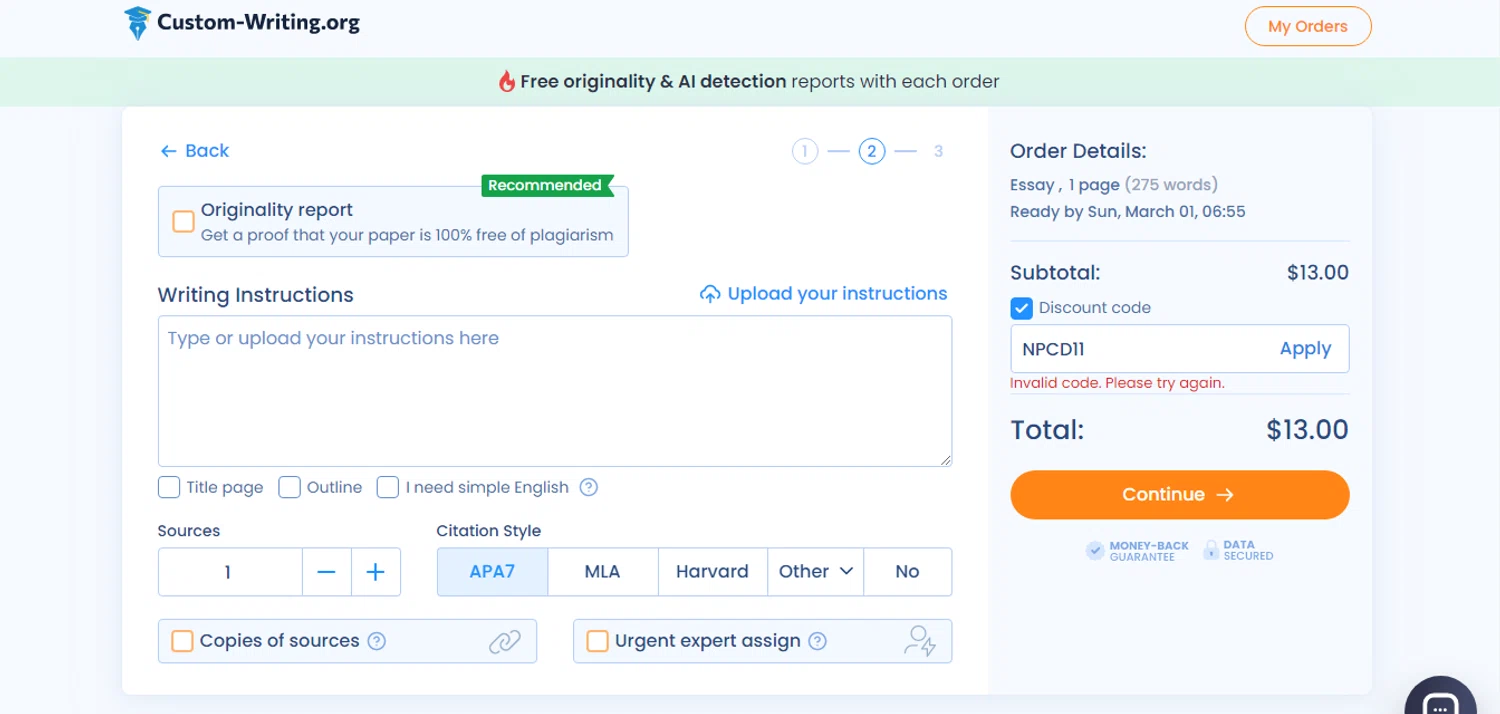This screenshot has width=1500, height=714.
Task: Click the Essay, 1 page order summary
Action: pyautogui.click(x=1114, y=185)
